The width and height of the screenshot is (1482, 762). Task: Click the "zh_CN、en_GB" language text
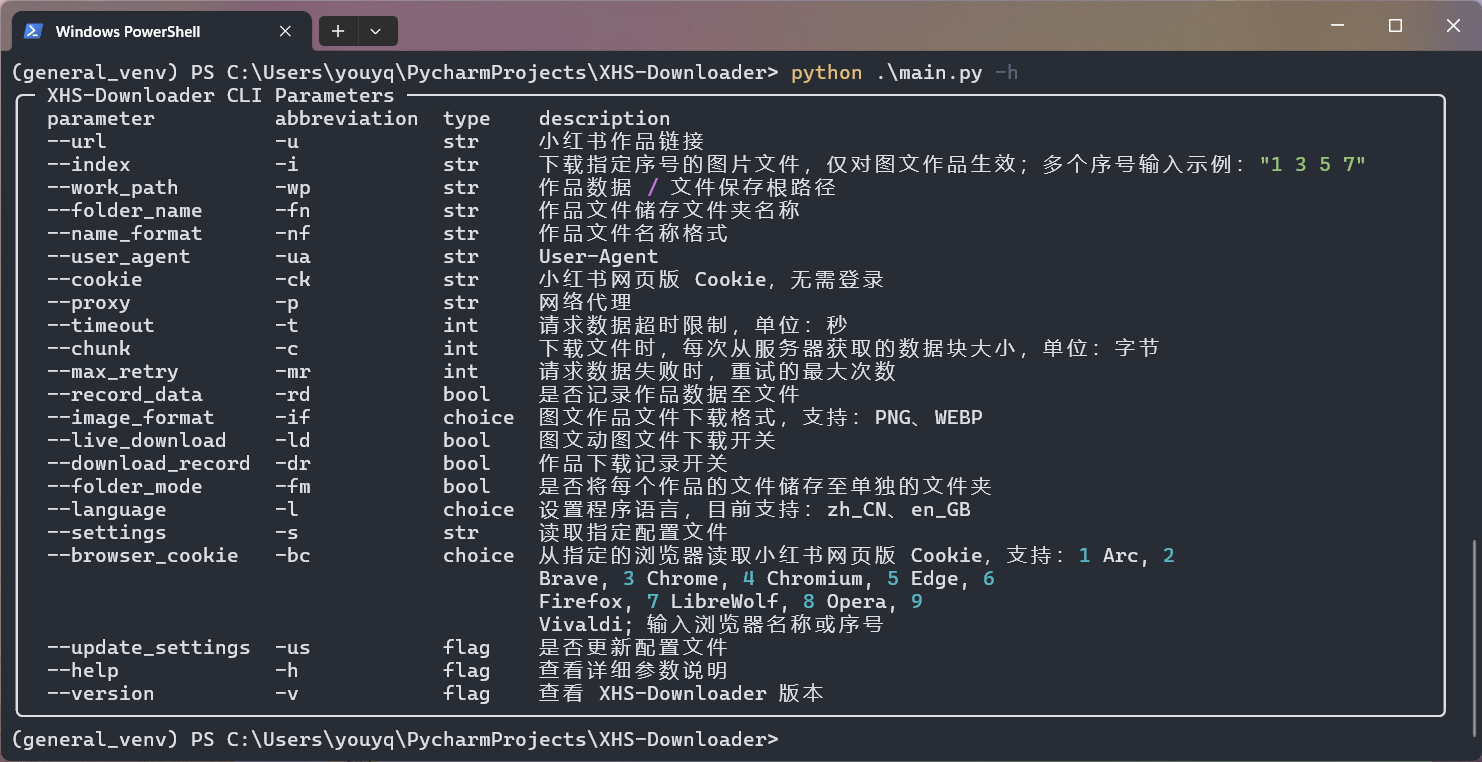pos(899,509)
